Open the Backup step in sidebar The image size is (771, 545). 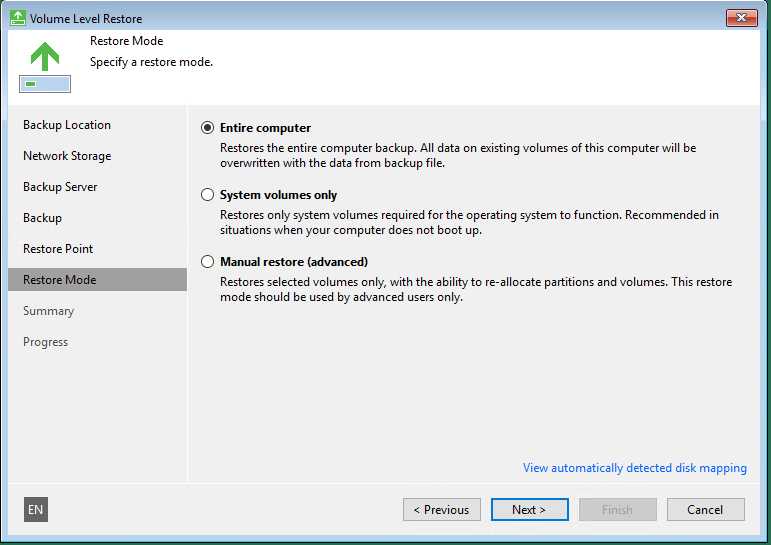(x=42, y=218)
